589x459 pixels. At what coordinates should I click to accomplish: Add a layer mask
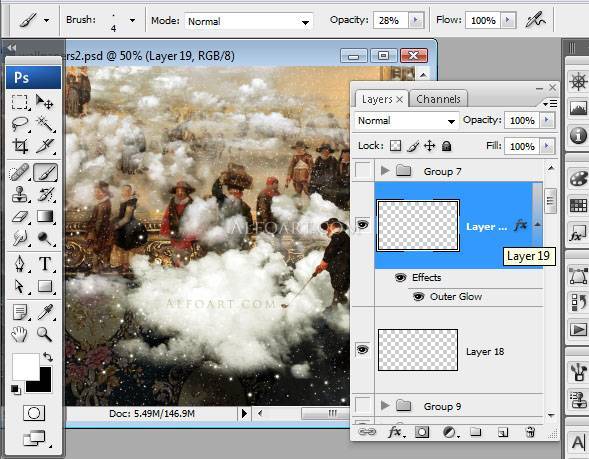coord(422,432)
